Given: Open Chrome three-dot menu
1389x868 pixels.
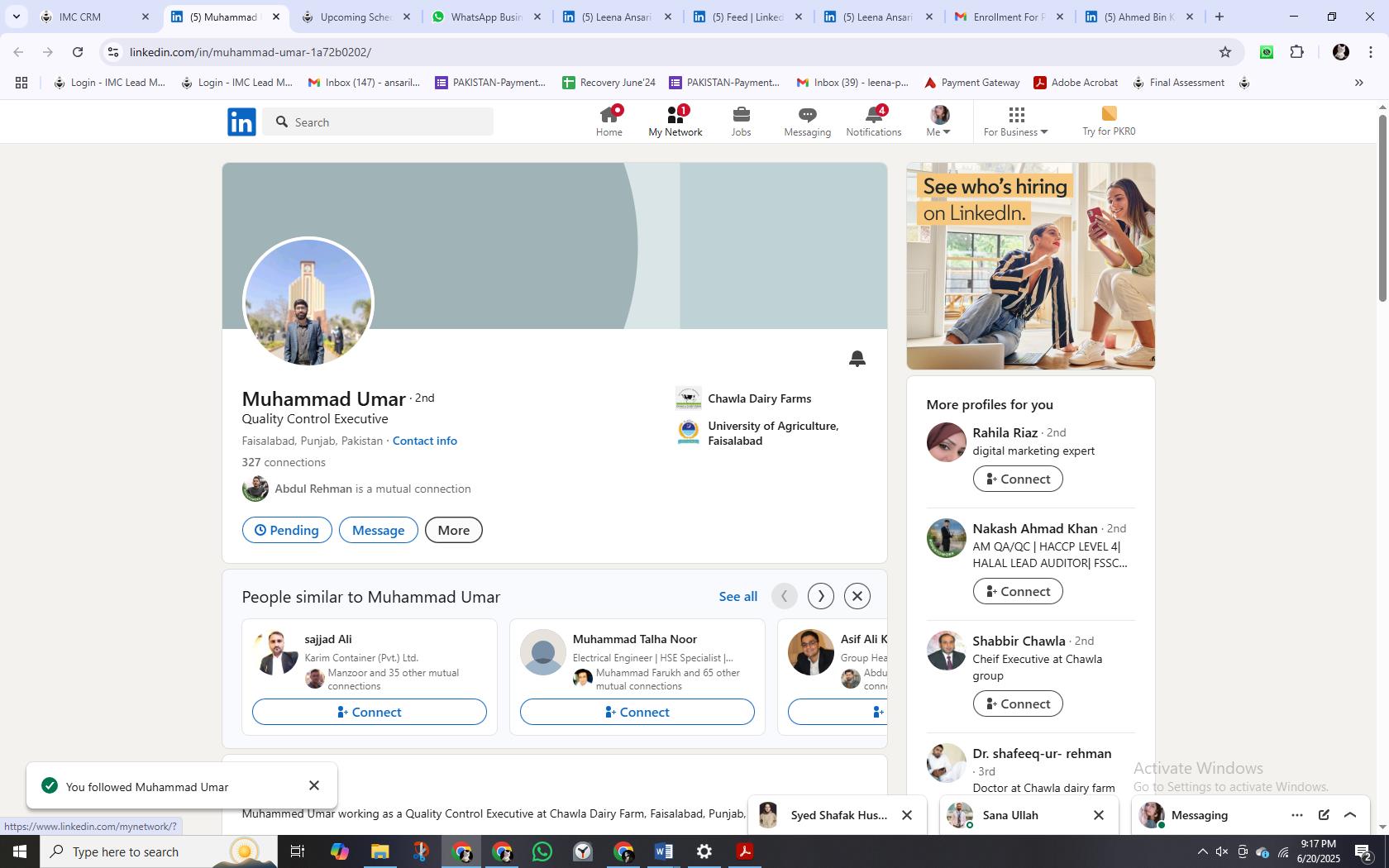Looking at the screenshot, I should click(x=1371, y=52).
